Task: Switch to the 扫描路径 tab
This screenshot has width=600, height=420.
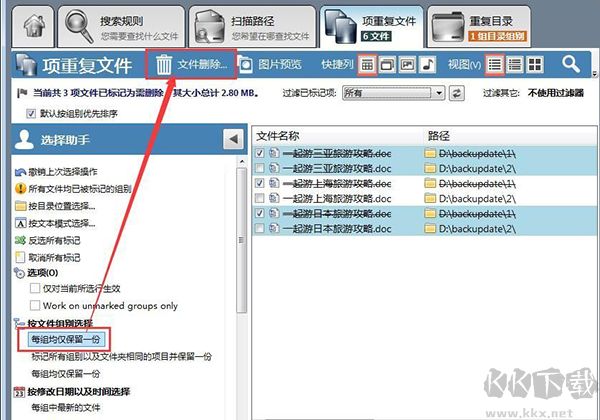Action: [x=253, y=27]
